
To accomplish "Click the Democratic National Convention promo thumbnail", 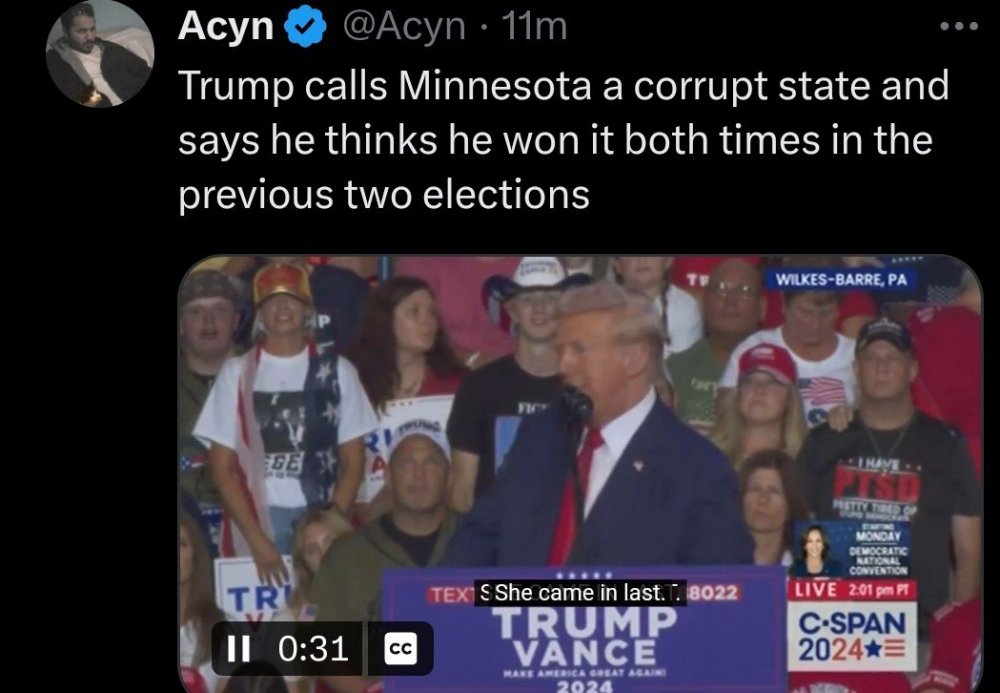I will [853, 549].
